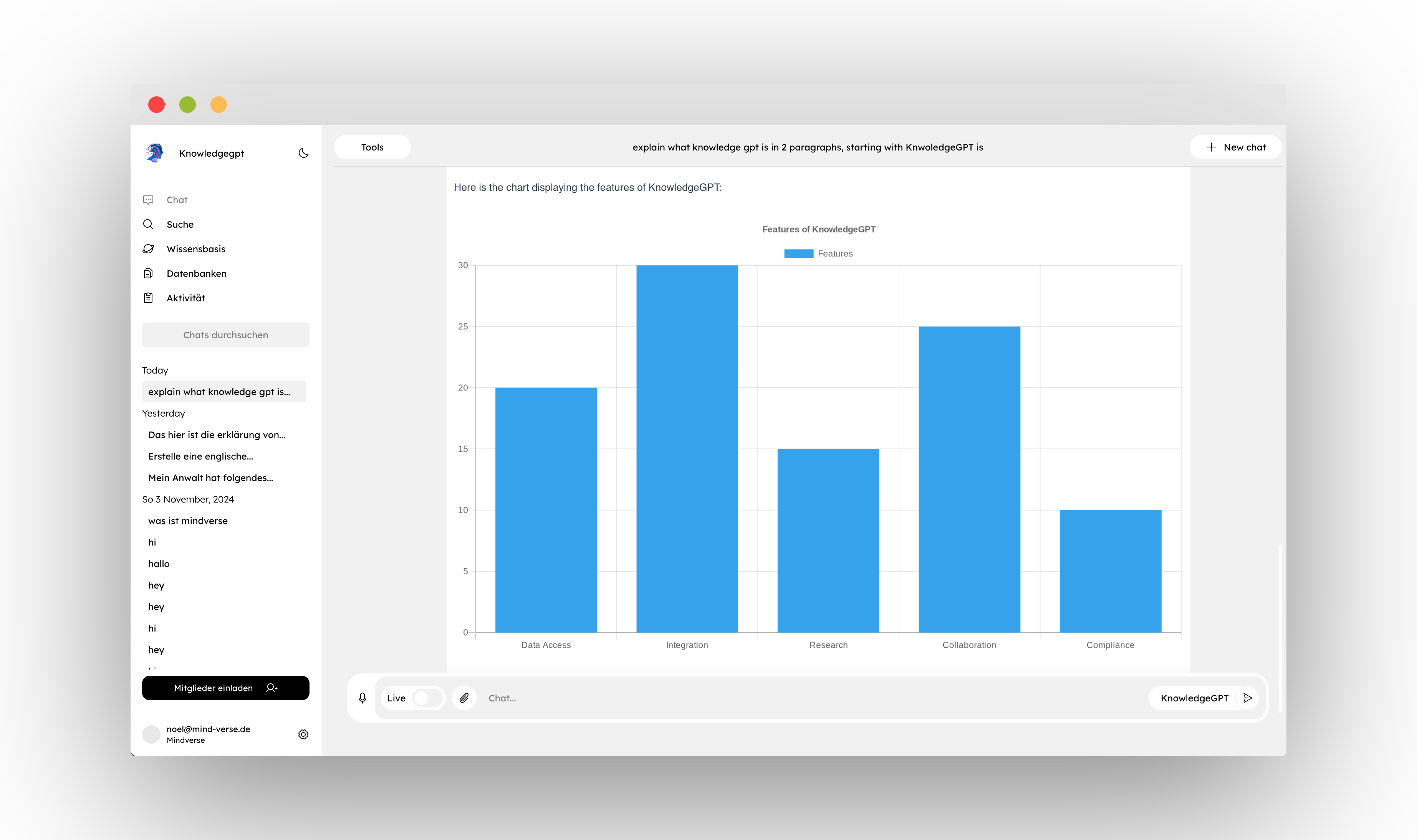This screenshot has width=1417, height=840.
Task: Click the Aktivität clipboard icon
Action: [148, 298]
